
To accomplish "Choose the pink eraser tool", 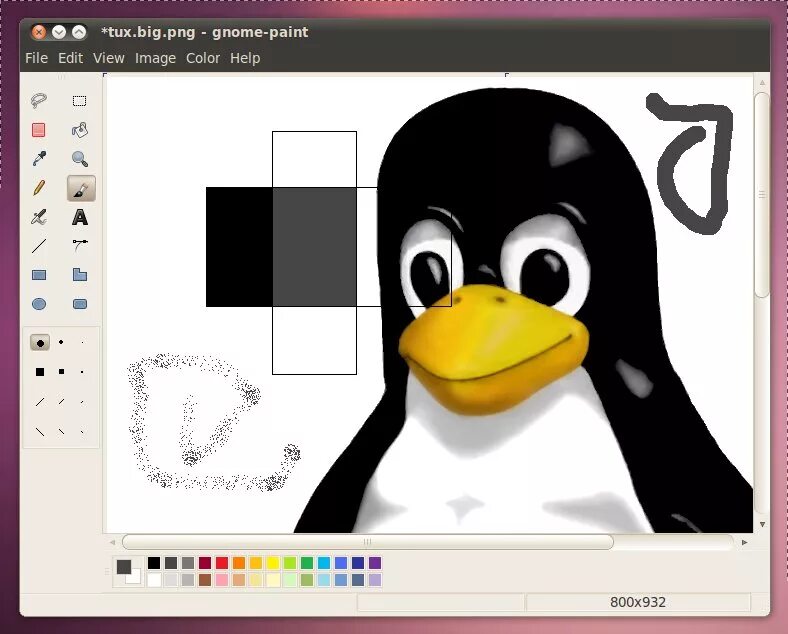I will tap(39, 130).
